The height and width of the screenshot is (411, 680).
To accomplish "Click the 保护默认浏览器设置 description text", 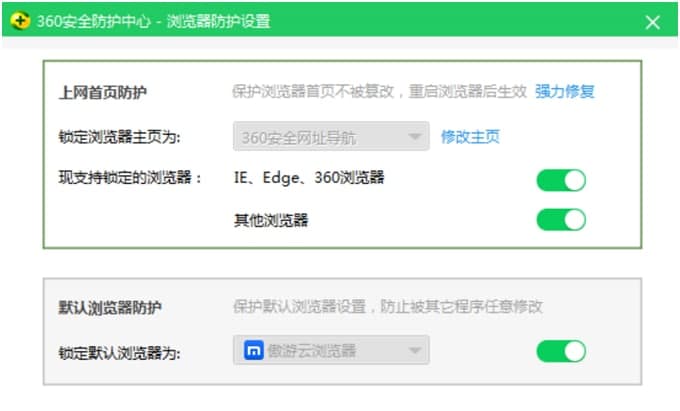I will [x=388, y=307].
